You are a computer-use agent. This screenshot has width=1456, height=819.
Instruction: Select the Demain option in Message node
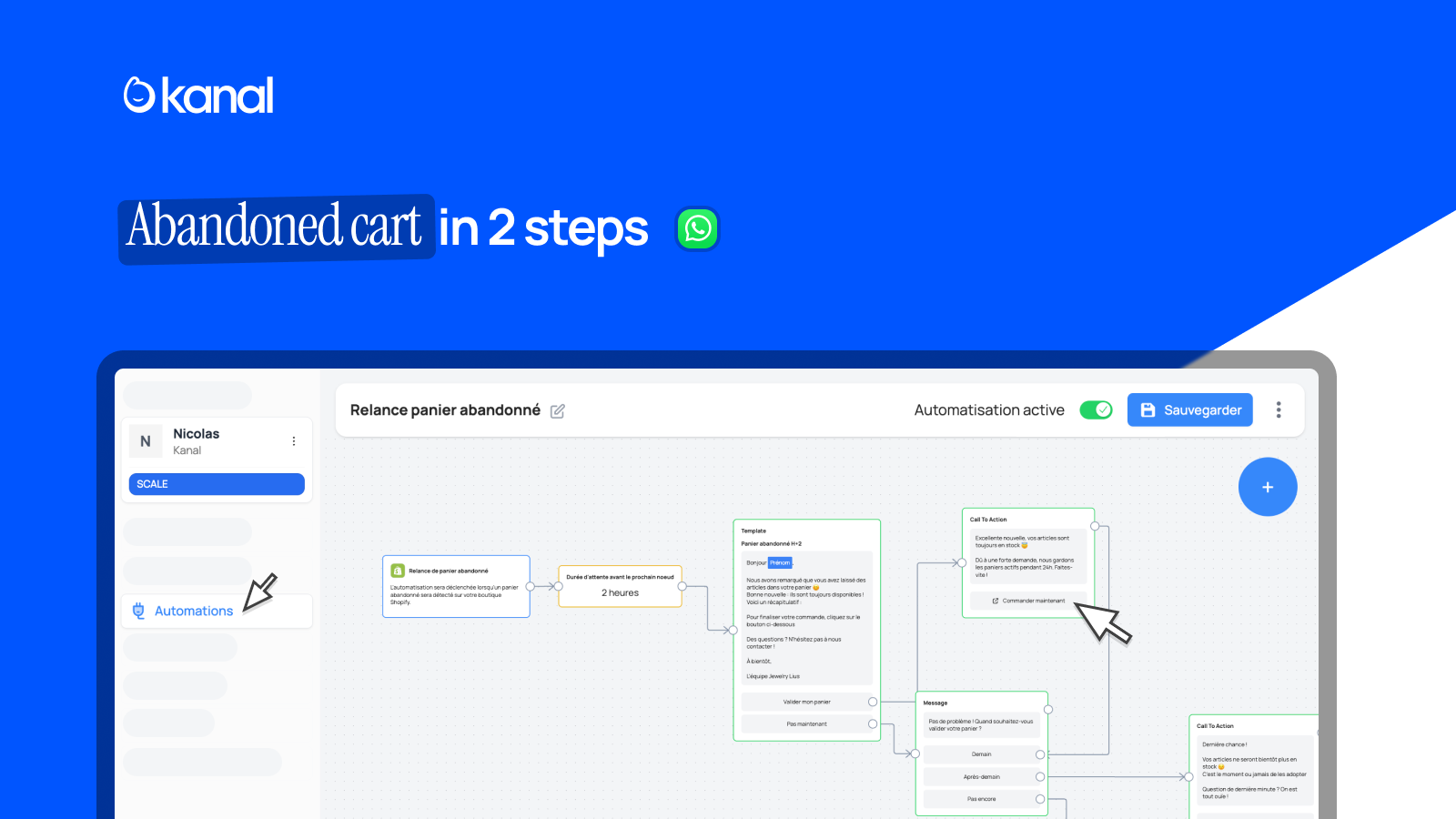[981, 754]
